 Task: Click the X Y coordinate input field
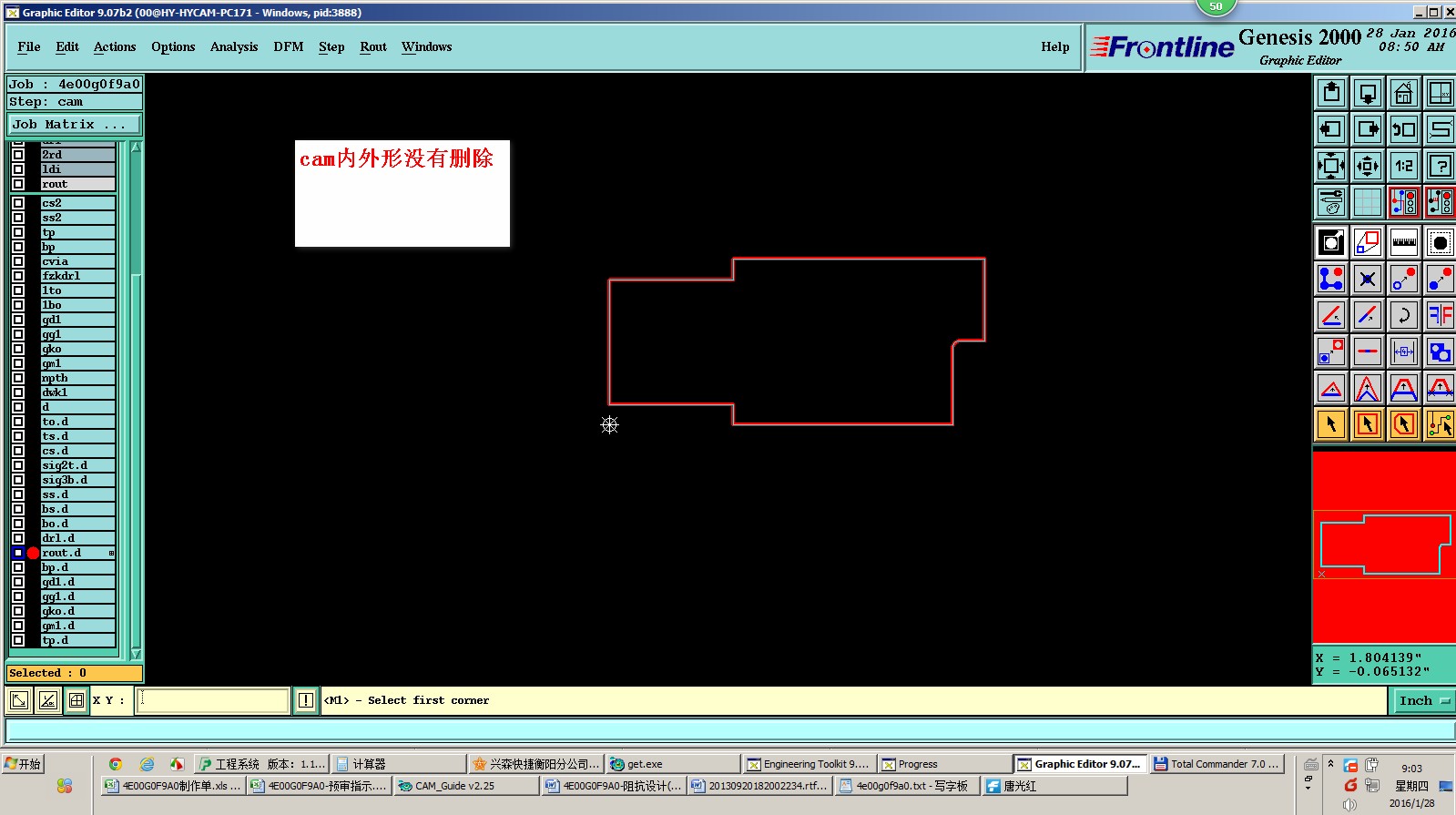coord(212,700)
